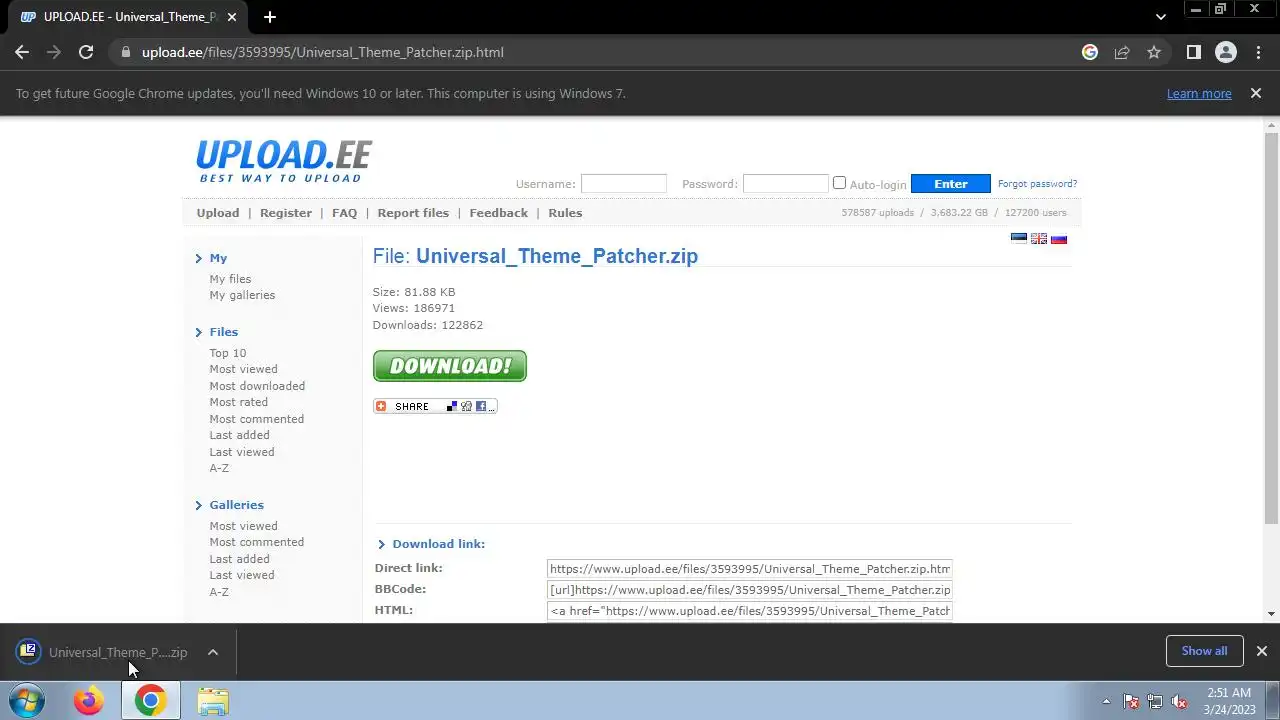Select the HTML code text field
This screenshot has width=1280, height=720.
[x=750, y=611]
